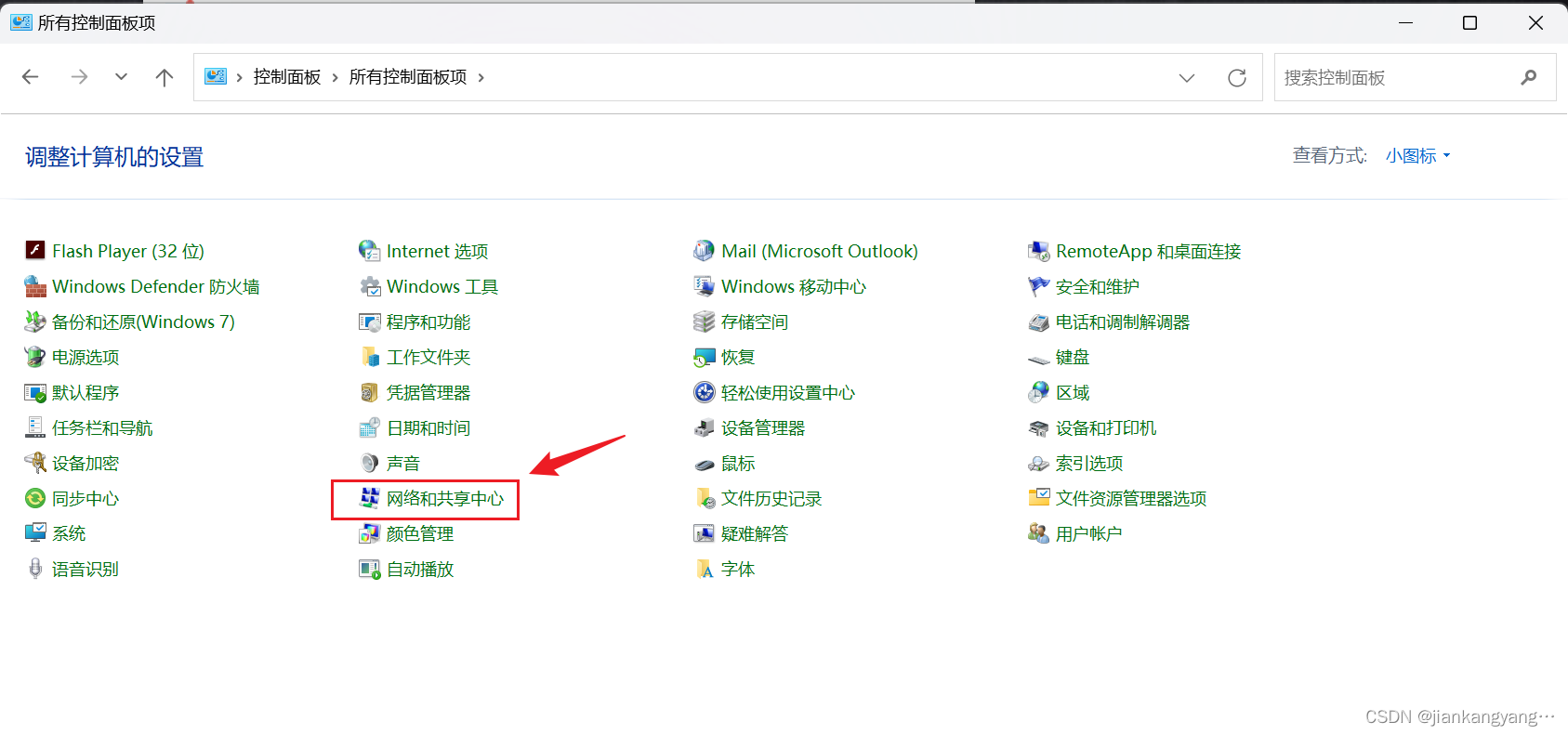Open the Flash Player (32 位) icon
1568x735 pixels.
coord(35,250)
